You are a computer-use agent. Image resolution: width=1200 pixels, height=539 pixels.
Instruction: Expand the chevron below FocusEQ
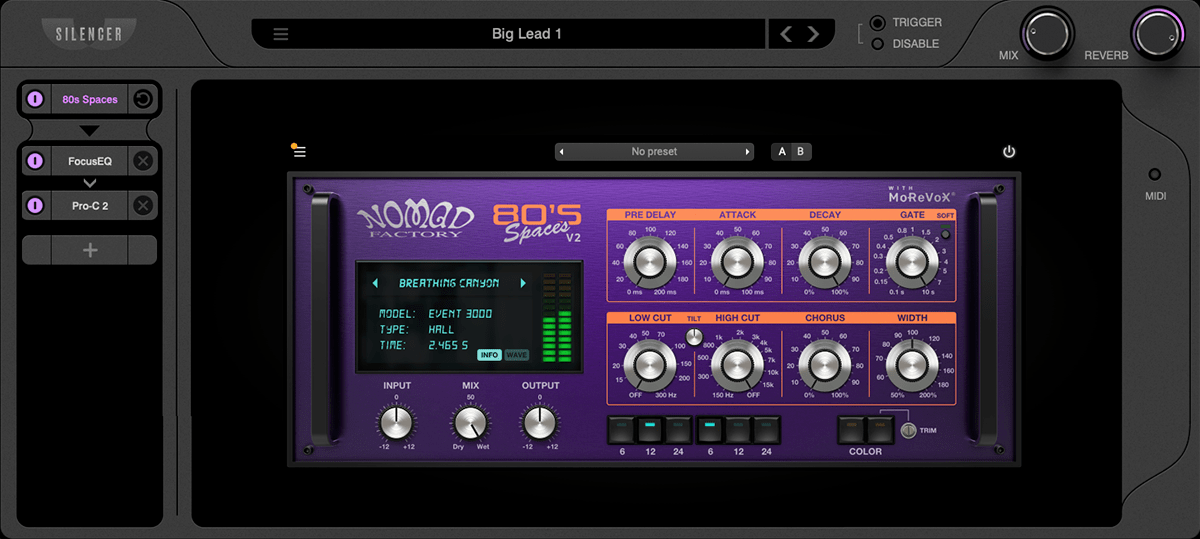click(x=89, y=183)
